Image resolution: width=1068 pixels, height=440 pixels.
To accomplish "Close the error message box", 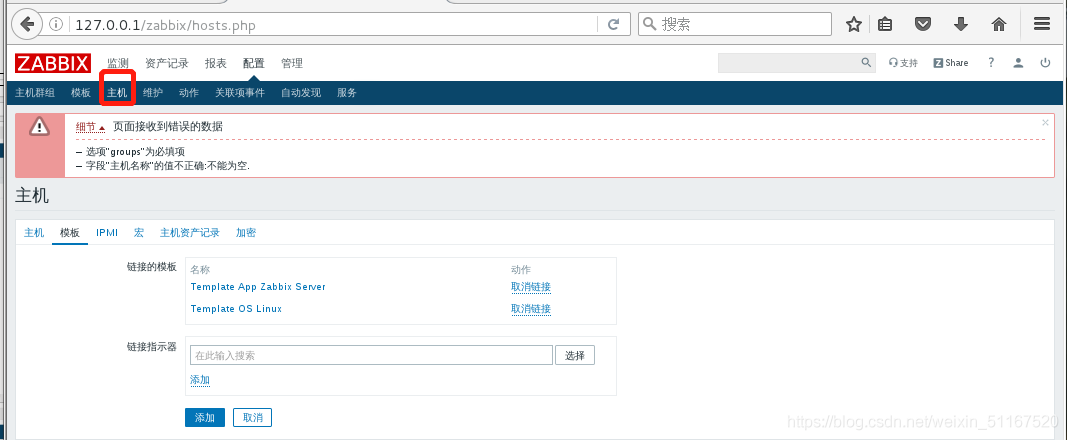I will coord(1046,123).
